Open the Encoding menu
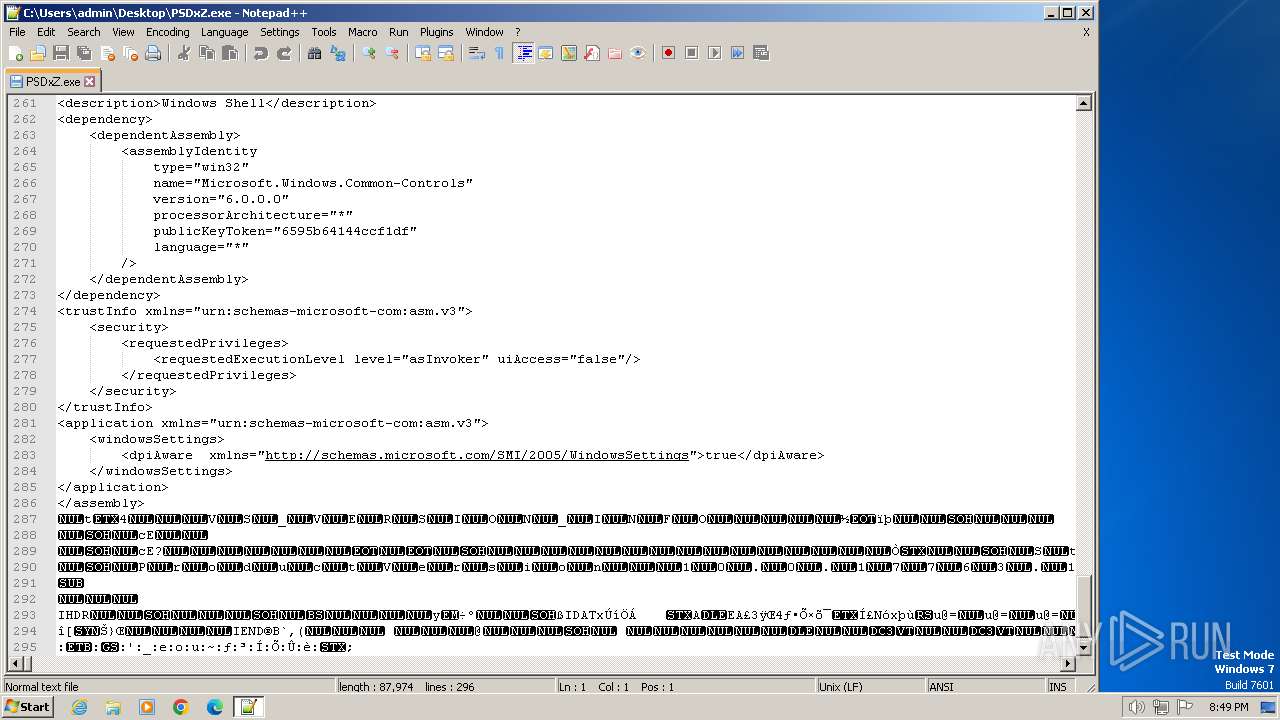Screen dimensions: 1280x720 [x=168, y=32]
